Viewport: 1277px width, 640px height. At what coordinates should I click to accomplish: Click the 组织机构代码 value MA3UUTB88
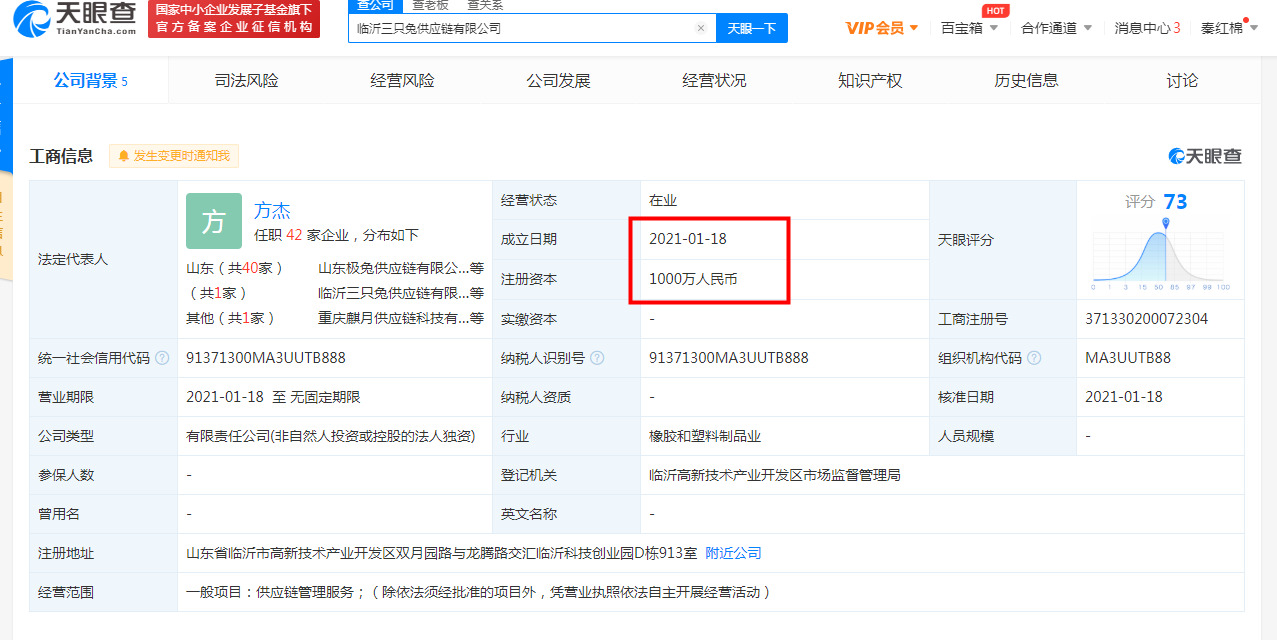tap(1128, 358)
